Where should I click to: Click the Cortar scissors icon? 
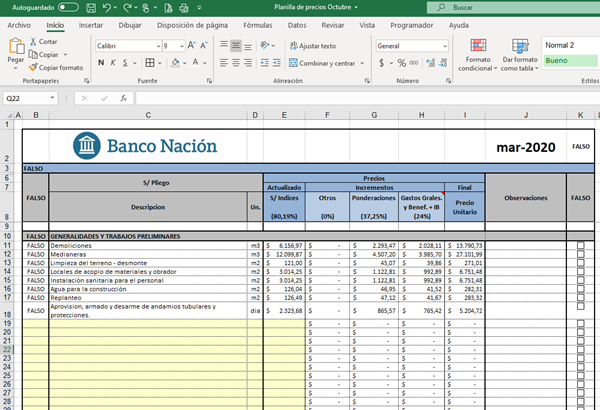pyautogui.click(x=33, y=42)
